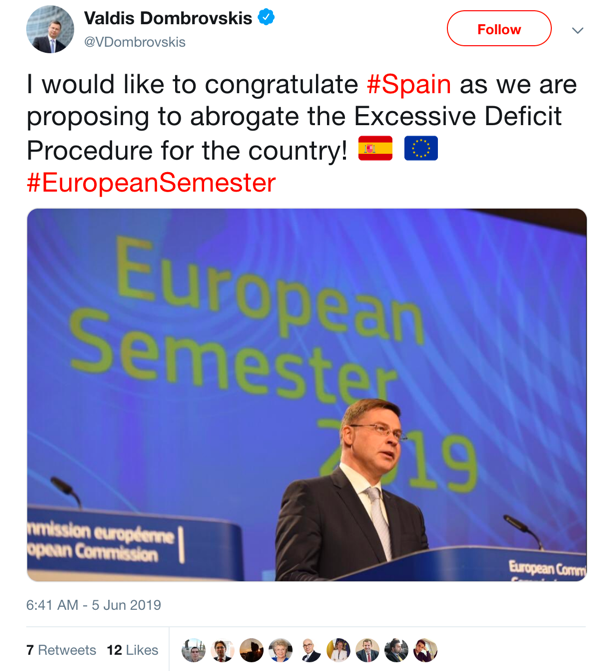The image size is (600, 671).
Task: View the 12 Likes list
Action: pos(132,650)
